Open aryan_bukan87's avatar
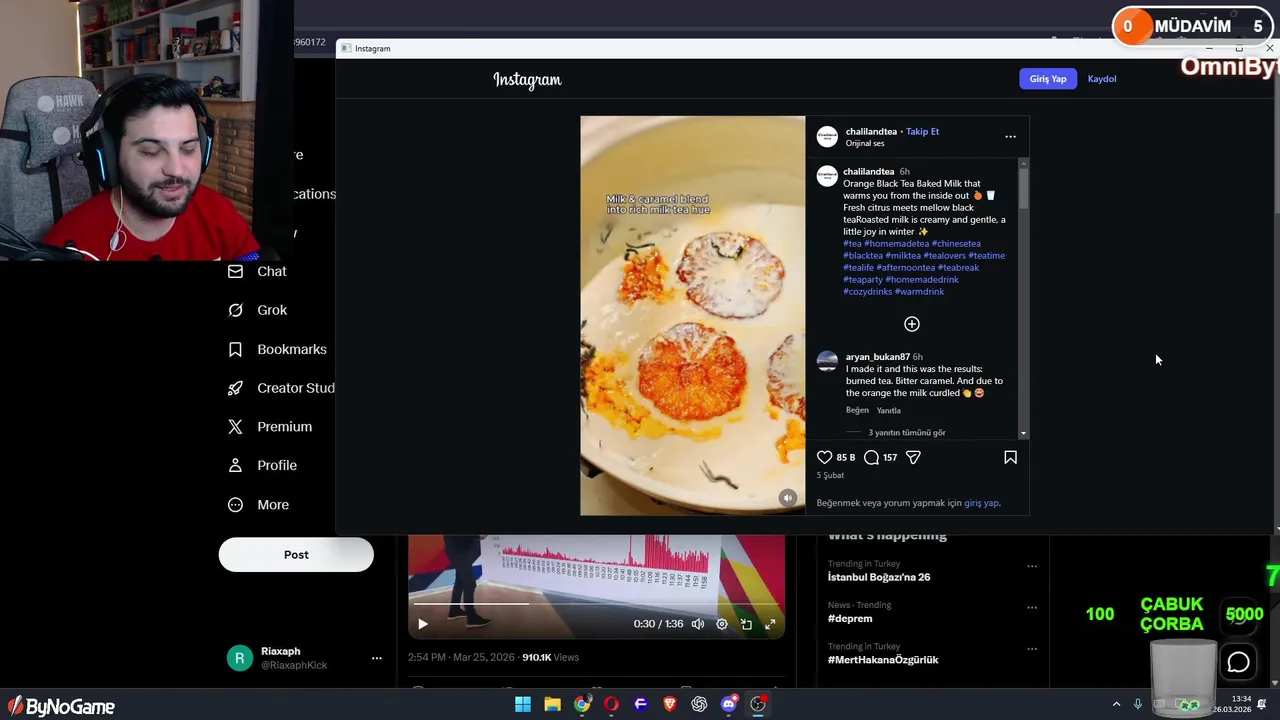This screenshot has height=720, width=1280. pyautogui.click(x=827, y=361)
